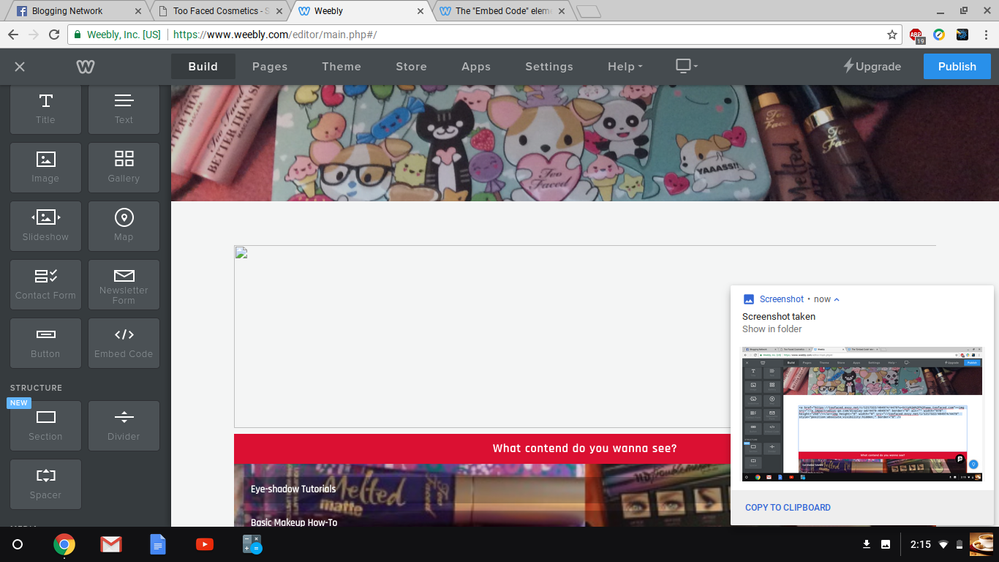Pick the Map element
Image resolution: width=999 pixels, height=562 pixels.
[124, 226]
